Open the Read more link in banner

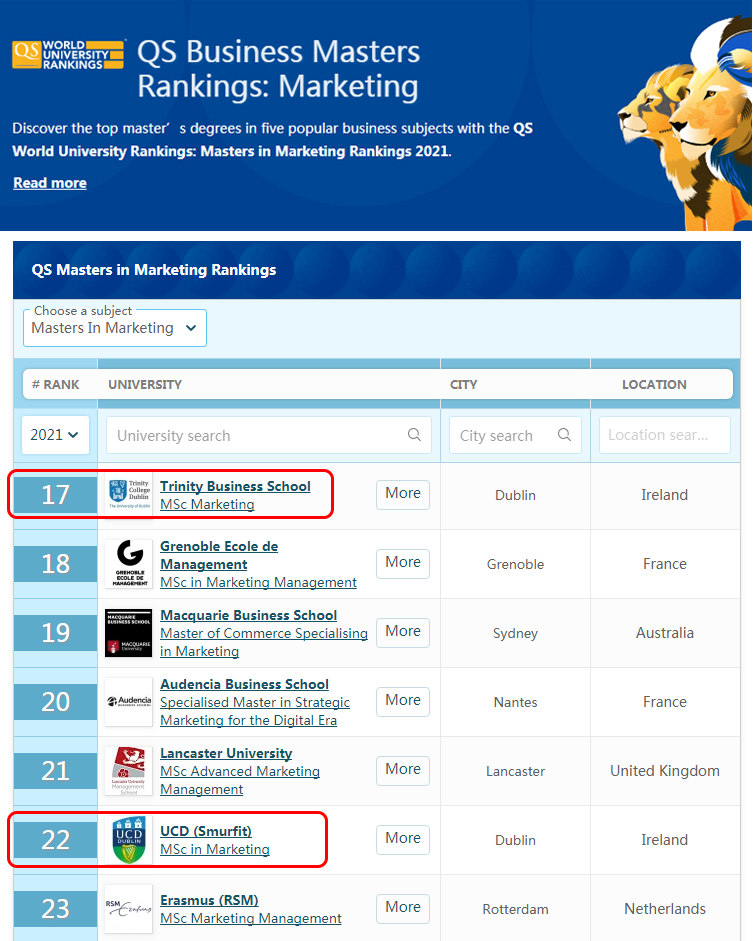[x=50, y=183]
